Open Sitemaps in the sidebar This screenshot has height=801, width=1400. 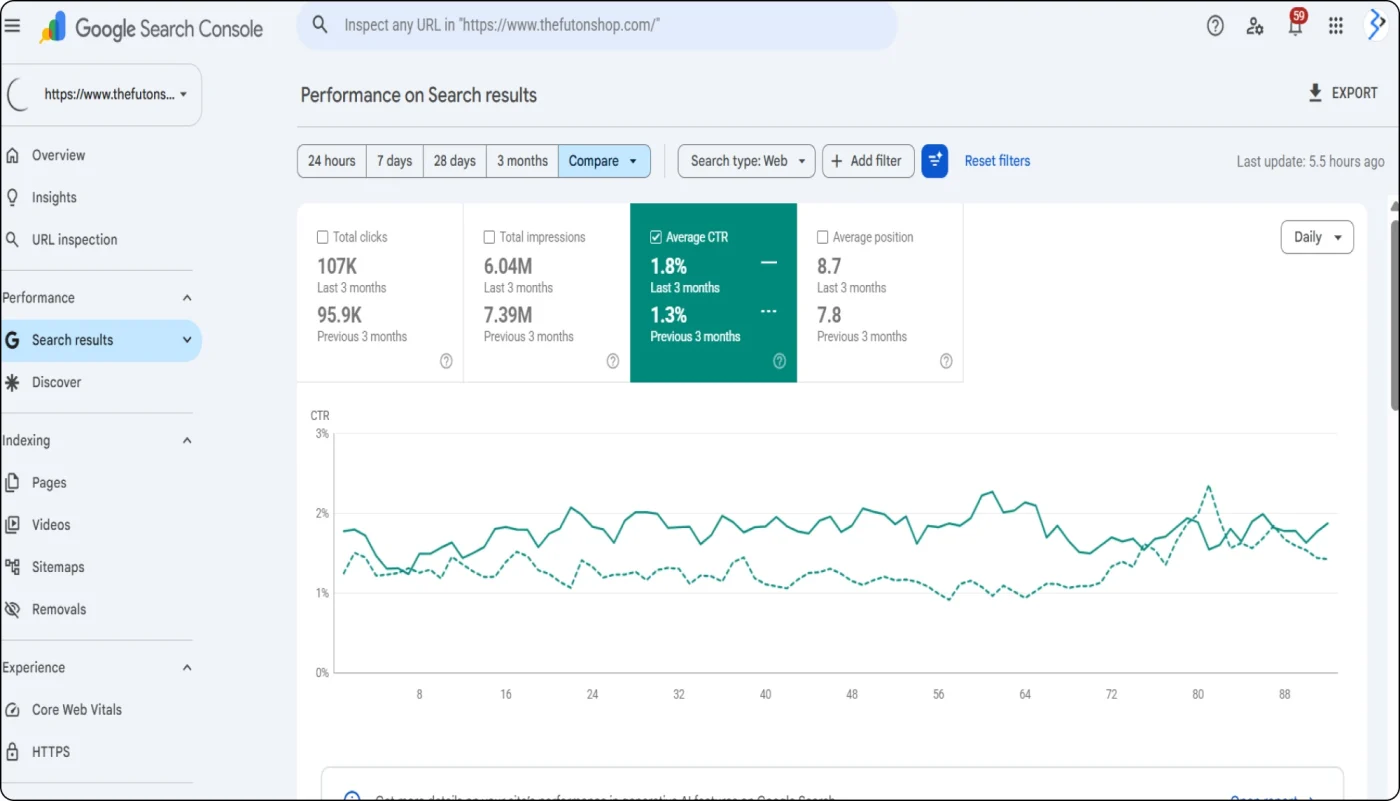pos(58,566)
